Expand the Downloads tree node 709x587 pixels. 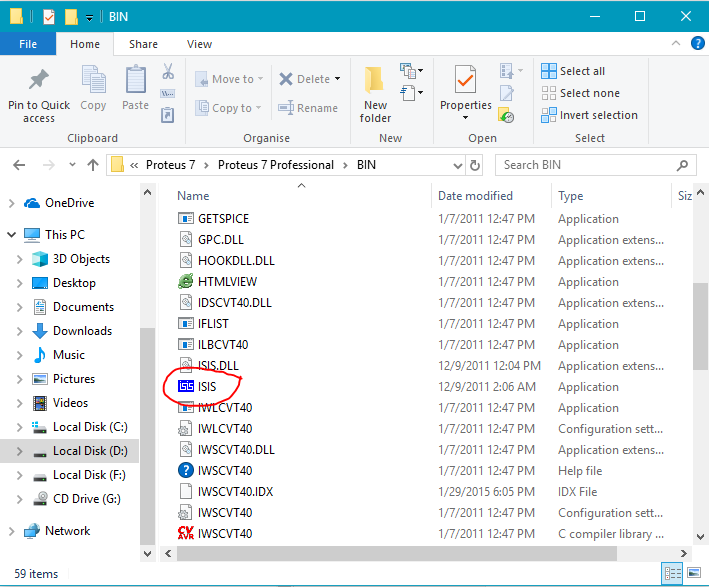click(x=19, y=331)
